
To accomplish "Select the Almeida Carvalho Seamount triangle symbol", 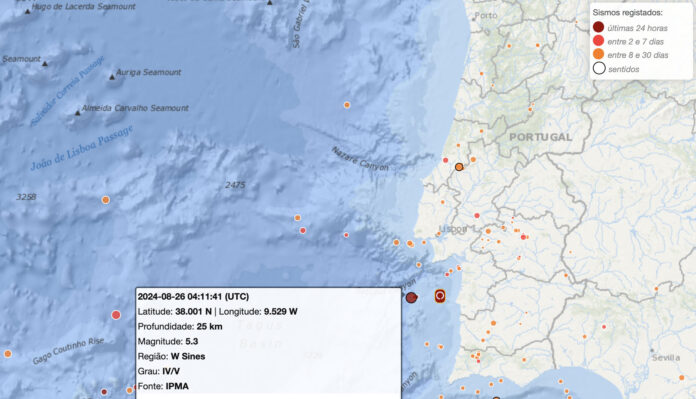I will pyautogui.click(x=78, y=113).
